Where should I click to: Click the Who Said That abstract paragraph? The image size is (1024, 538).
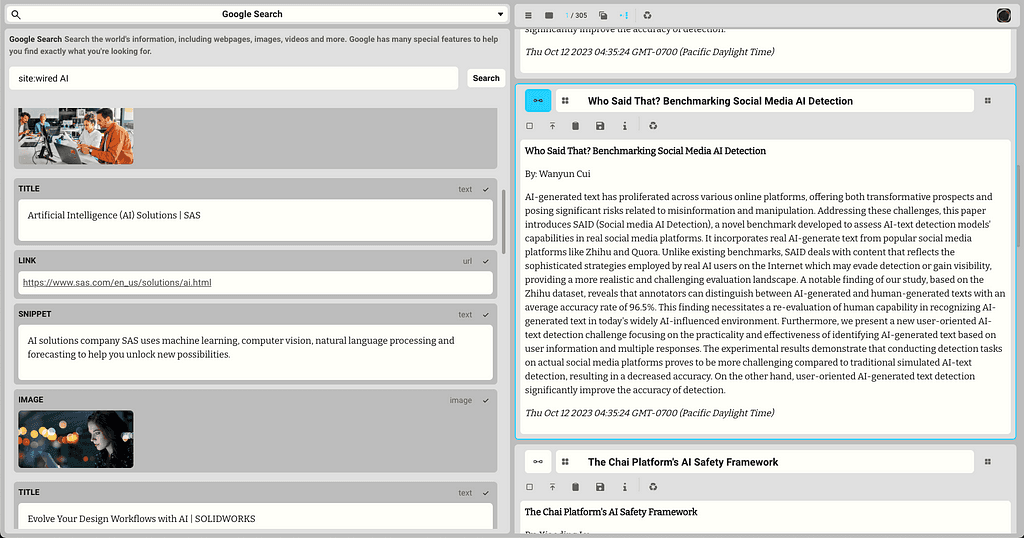(x=765, y=293)
